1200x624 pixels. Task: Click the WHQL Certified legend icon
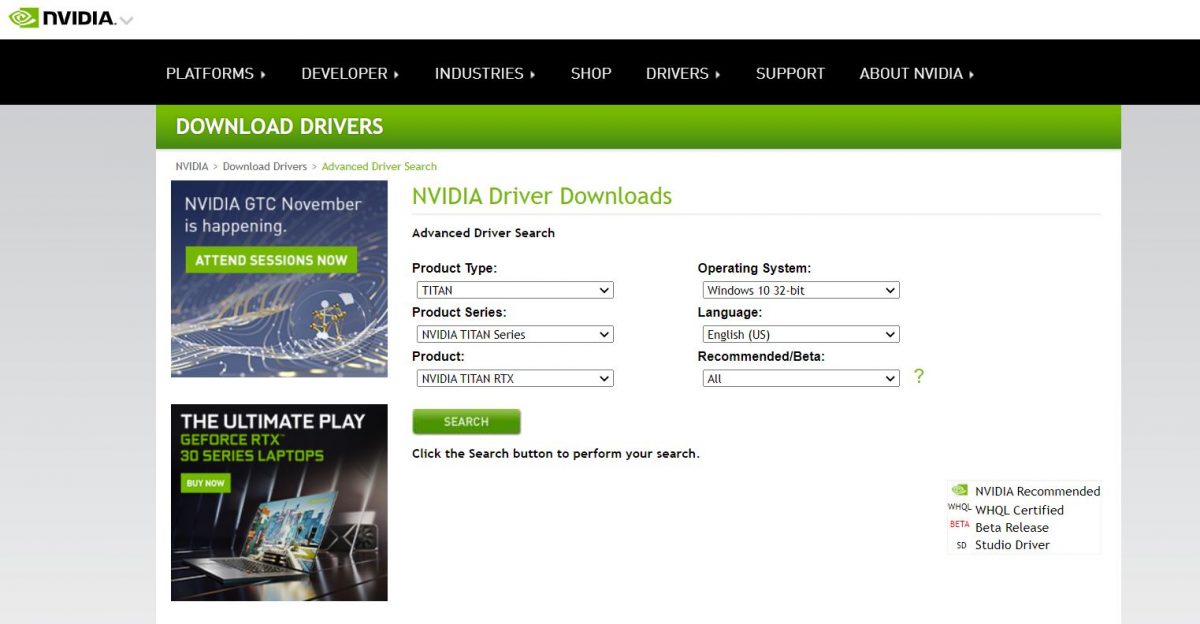pyautogui.click(x=959, y=508)
